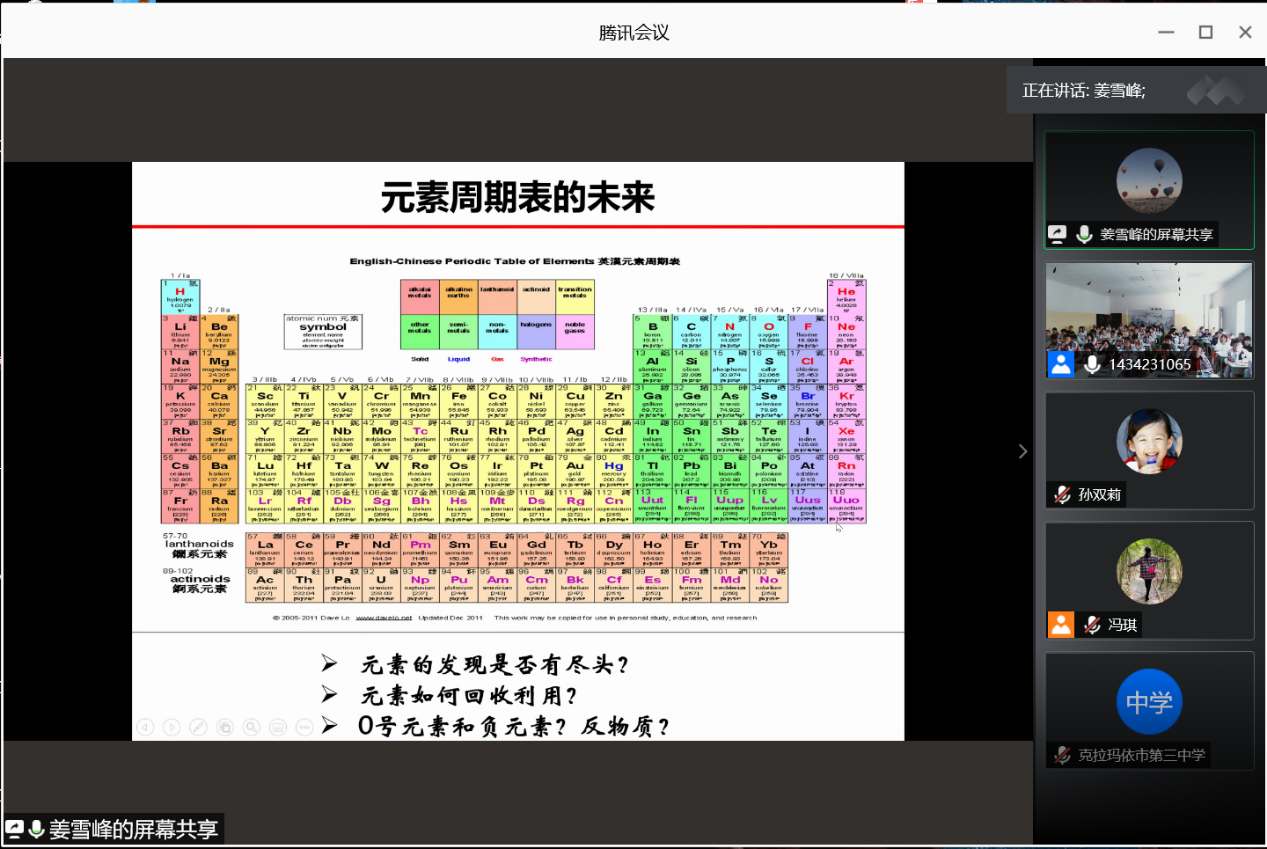The width and height of the screenshot is (1267, 849).
Task: Maximize the 腾讯会议 window
Action: click(x=1206, y=32)
